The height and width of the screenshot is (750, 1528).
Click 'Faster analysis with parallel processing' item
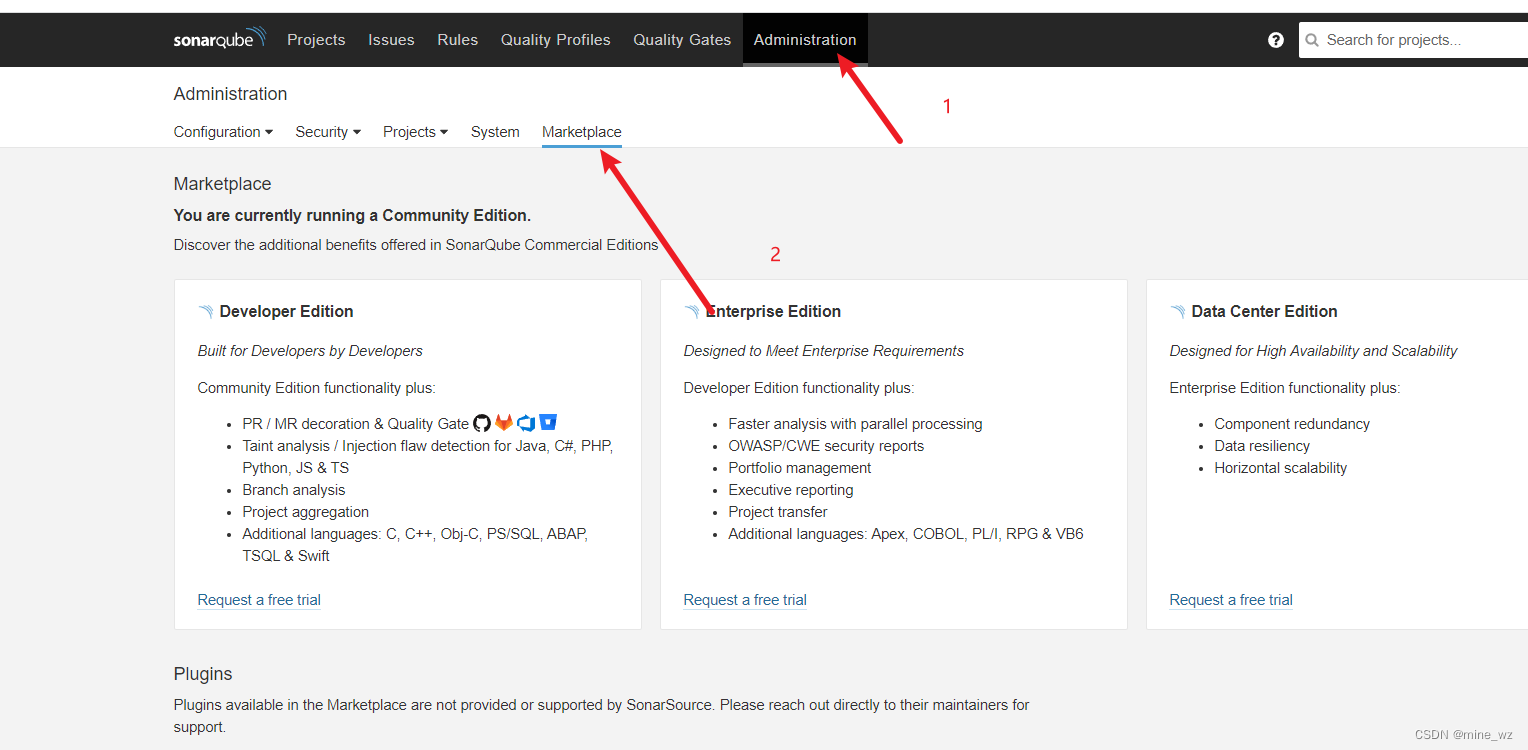click(855, 424)
